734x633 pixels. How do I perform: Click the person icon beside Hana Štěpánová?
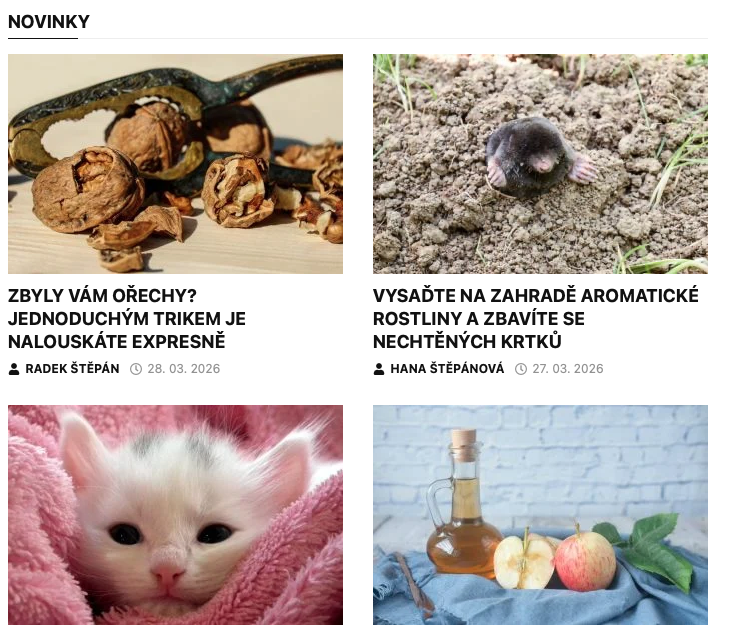click(x=379, y=369)
